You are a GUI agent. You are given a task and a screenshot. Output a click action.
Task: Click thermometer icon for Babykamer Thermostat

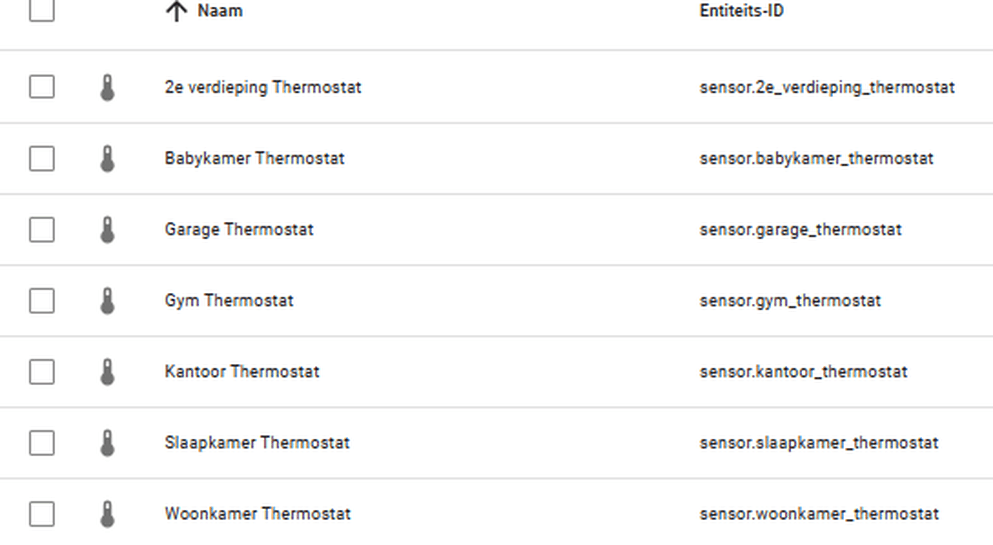[x=107, y=159]
